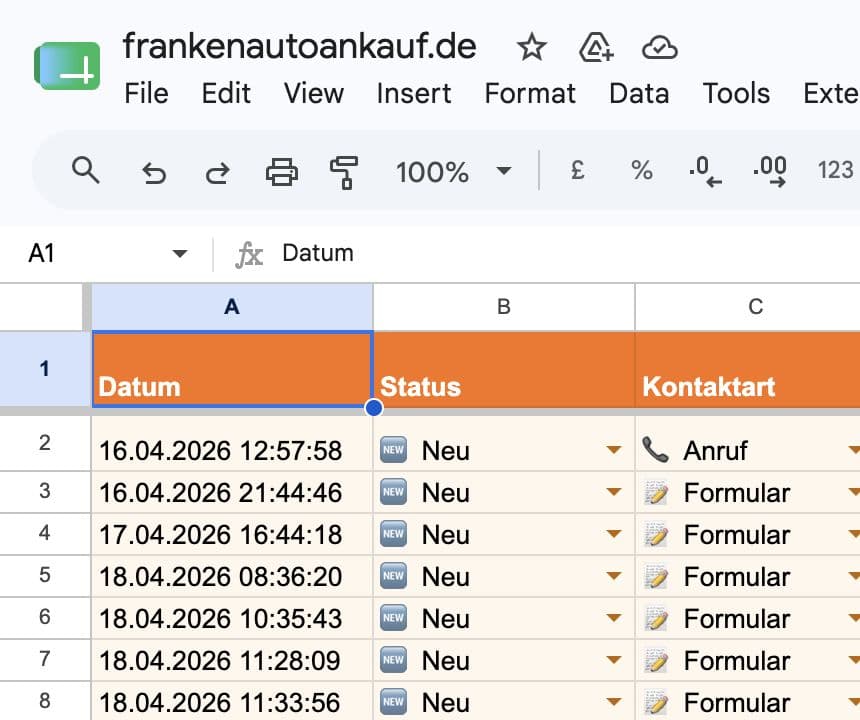Click the fill handle of cell A1
Screen dimensions: 860x720
[374, 407]
